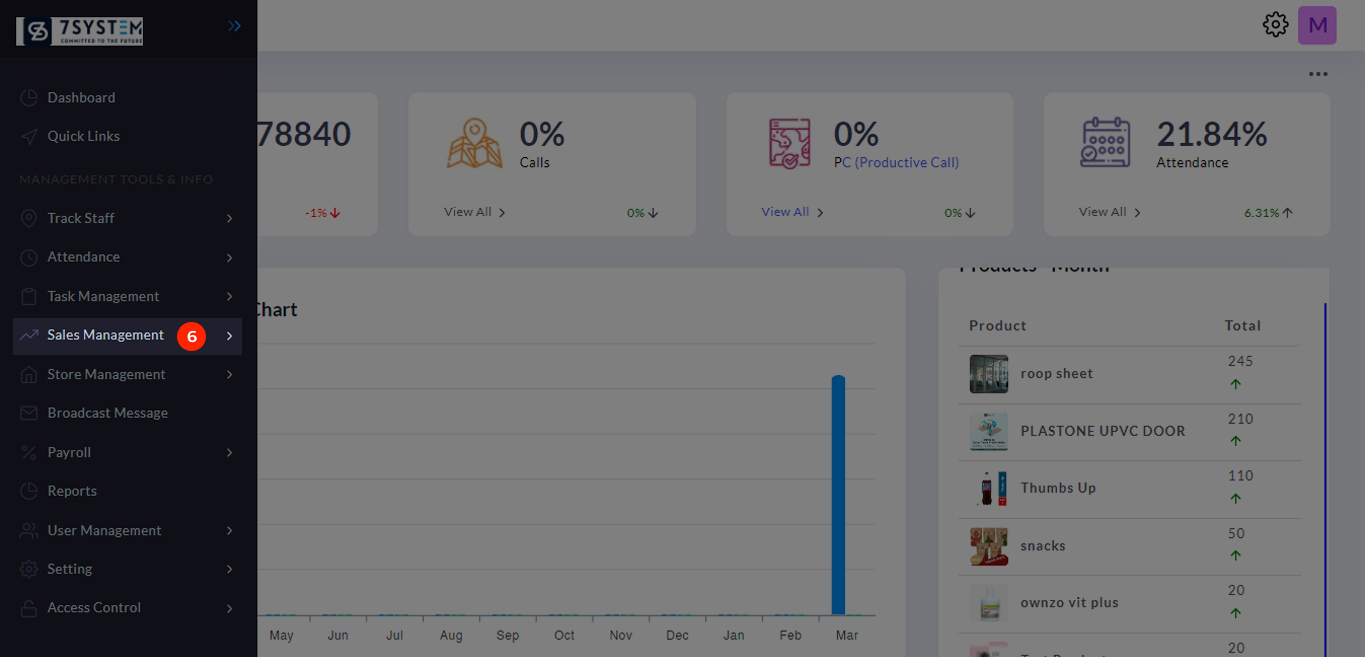Click the blue March bar in chart
This screenshot has width=1365, height=657.
point(838,495)
